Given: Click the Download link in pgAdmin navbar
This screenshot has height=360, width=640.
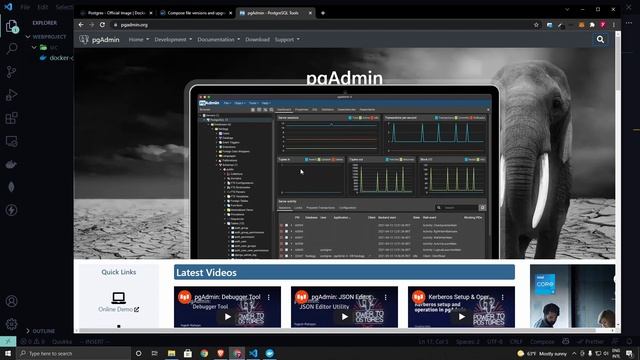Looking at the screenshot, I should (x=257, y=40).
